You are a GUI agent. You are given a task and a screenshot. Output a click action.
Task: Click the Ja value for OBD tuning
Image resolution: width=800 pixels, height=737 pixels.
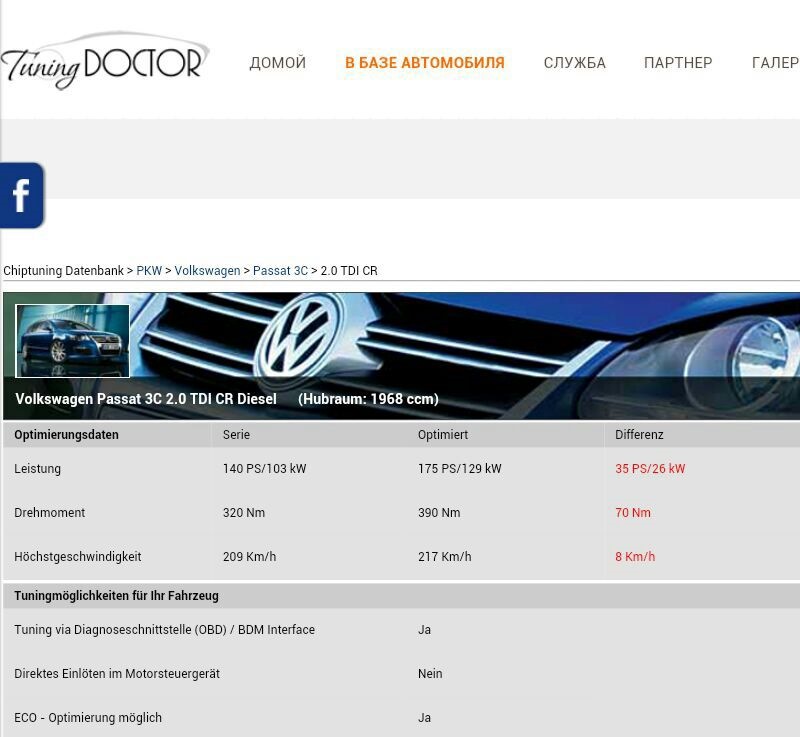(424, 629)
